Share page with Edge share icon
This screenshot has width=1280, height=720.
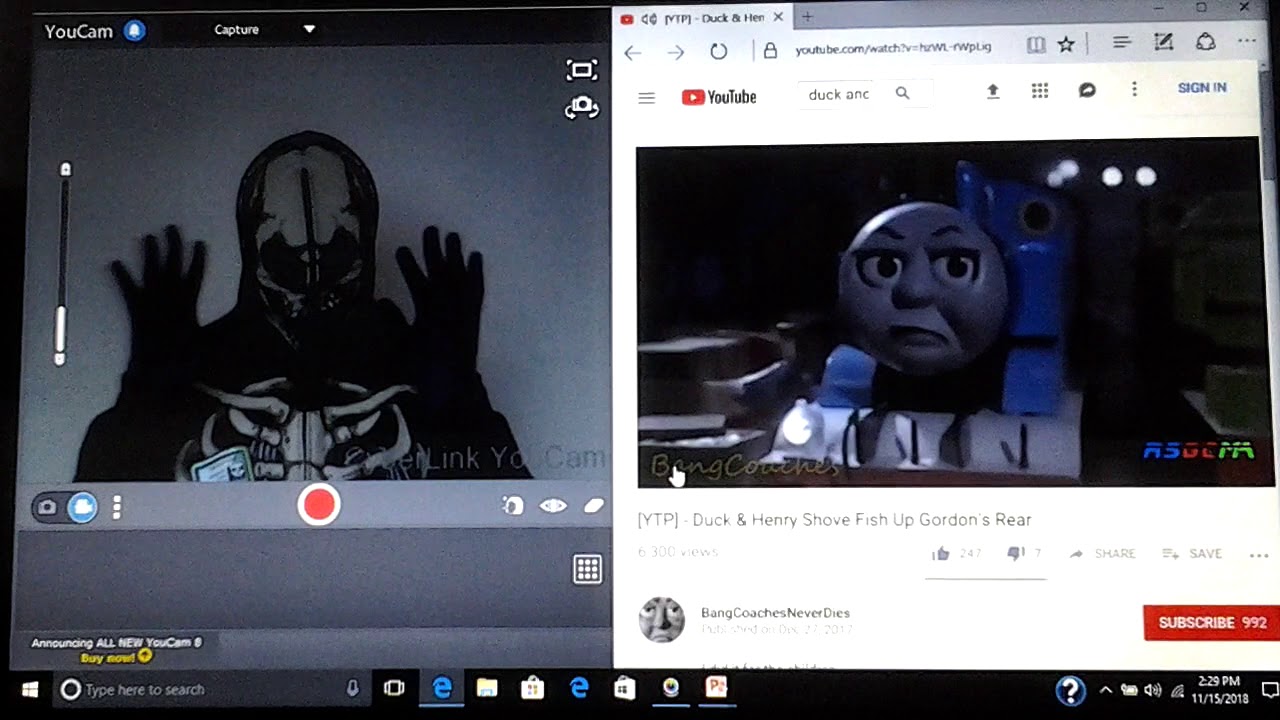click(x=1206, y=41)
